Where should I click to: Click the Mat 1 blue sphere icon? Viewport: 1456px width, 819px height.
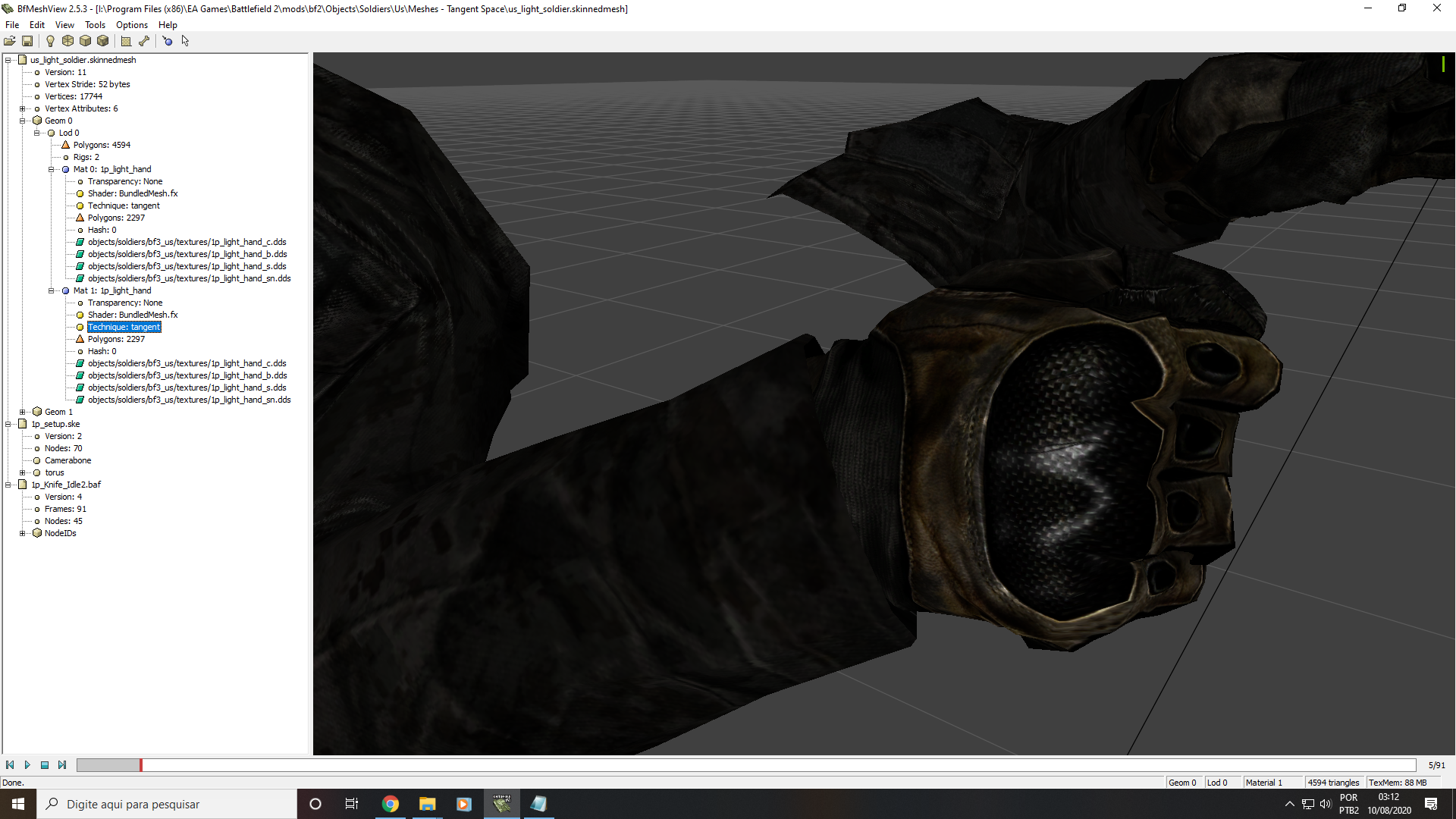tap(65, 290)
